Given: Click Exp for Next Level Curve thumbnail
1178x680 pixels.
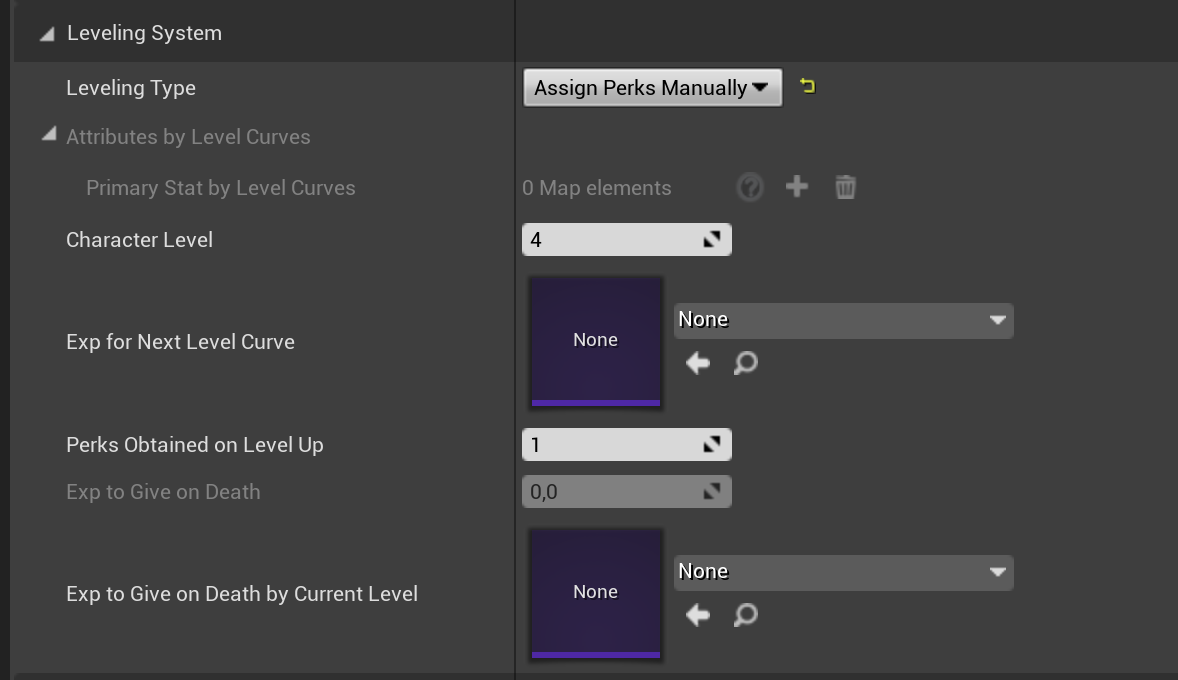Looking at the screenshot, I should coord(595,342).
